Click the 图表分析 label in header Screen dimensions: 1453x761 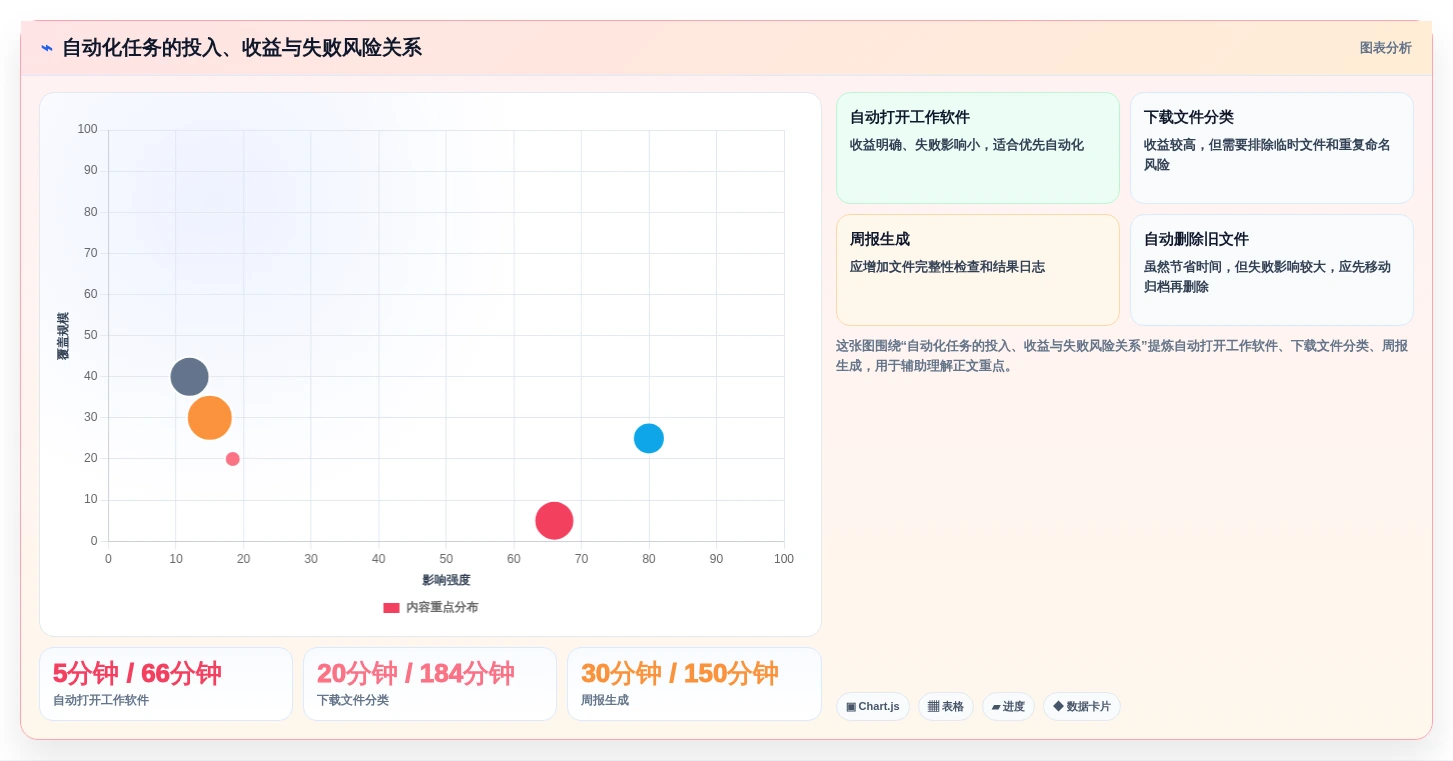click(1385, 48)
